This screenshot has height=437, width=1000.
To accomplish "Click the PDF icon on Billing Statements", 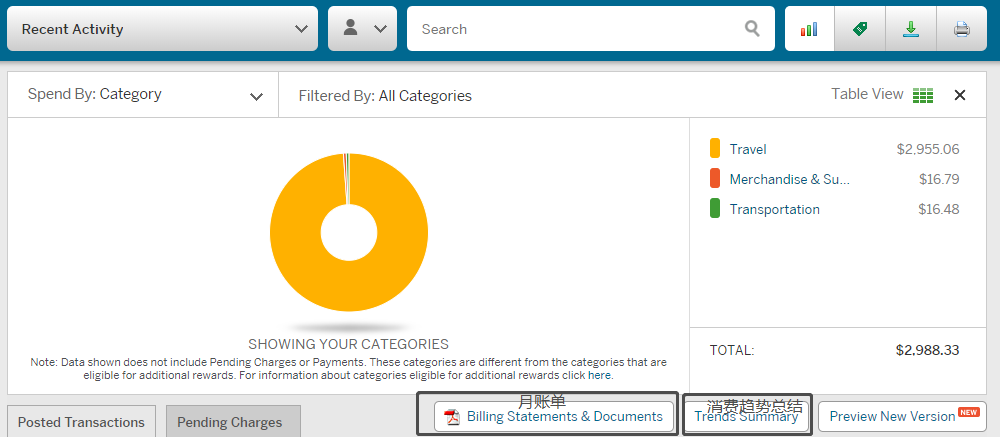I will (x=452, y=417).
